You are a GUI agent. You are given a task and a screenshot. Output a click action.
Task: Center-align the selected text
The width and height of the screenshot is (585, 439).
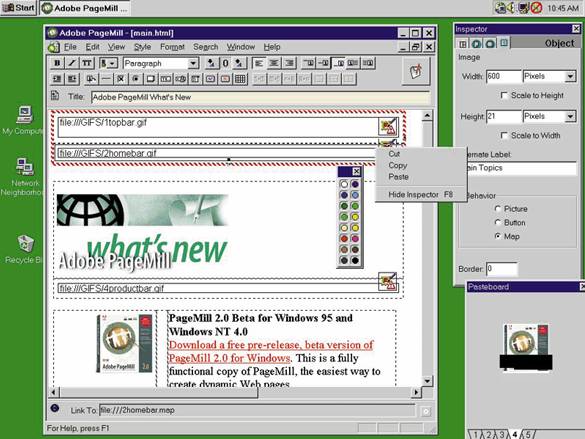[x=274, y=63]
